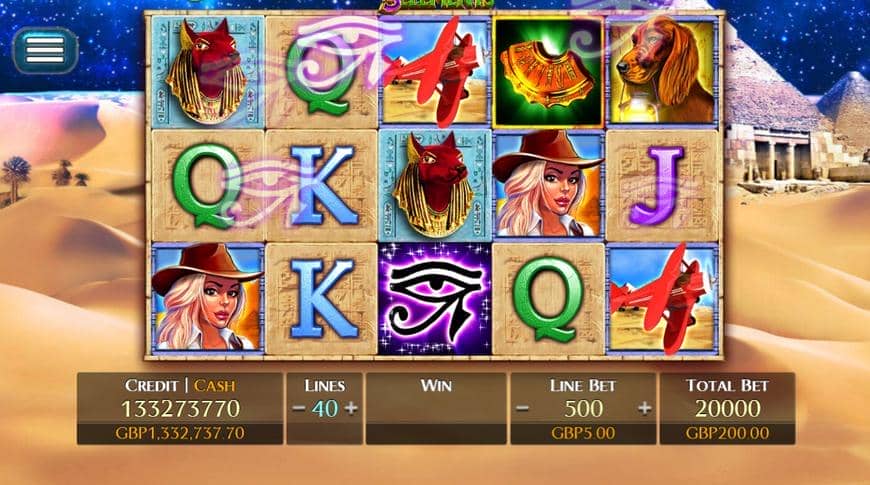Increase Lines with the plus button
The height and width of the screenshot is (485, 870).
point(351,409)
